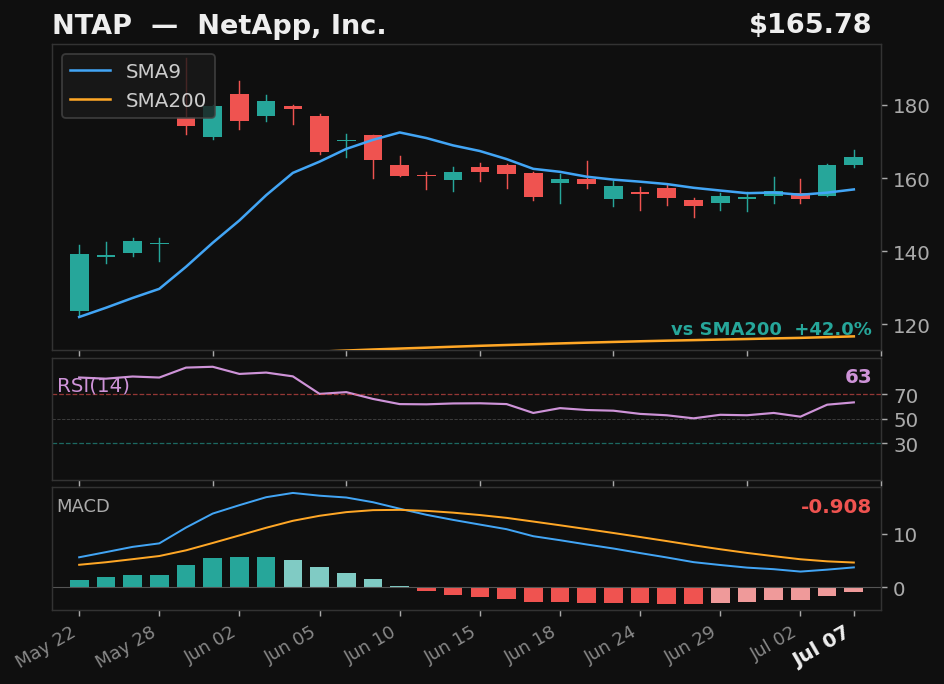Click the large green May 22 candlestick
This screenshot has width=944, height=684.
point(79,282)
